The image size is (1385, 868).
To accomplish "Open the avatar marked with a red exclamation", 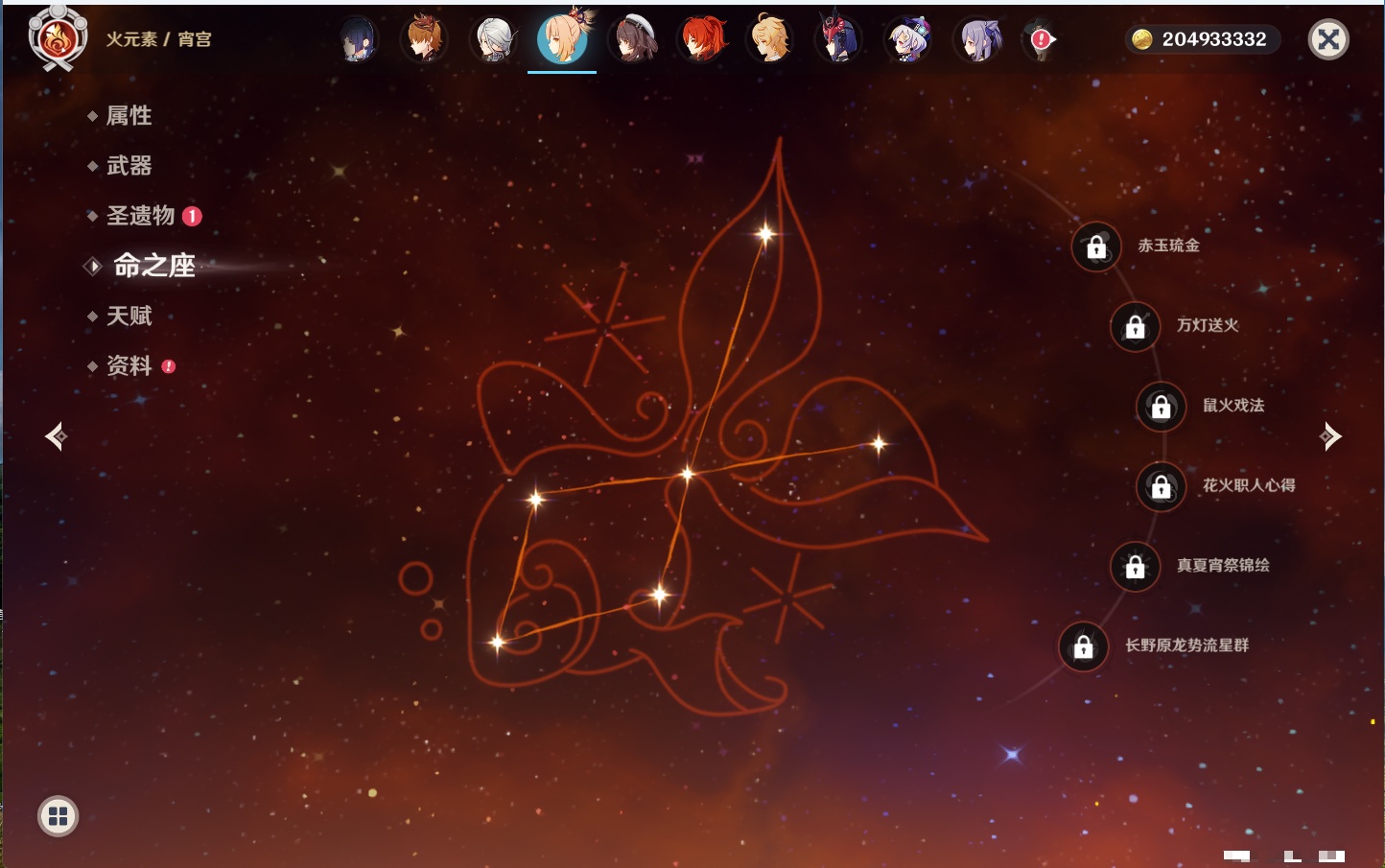I will click(x=1042, y=40).
